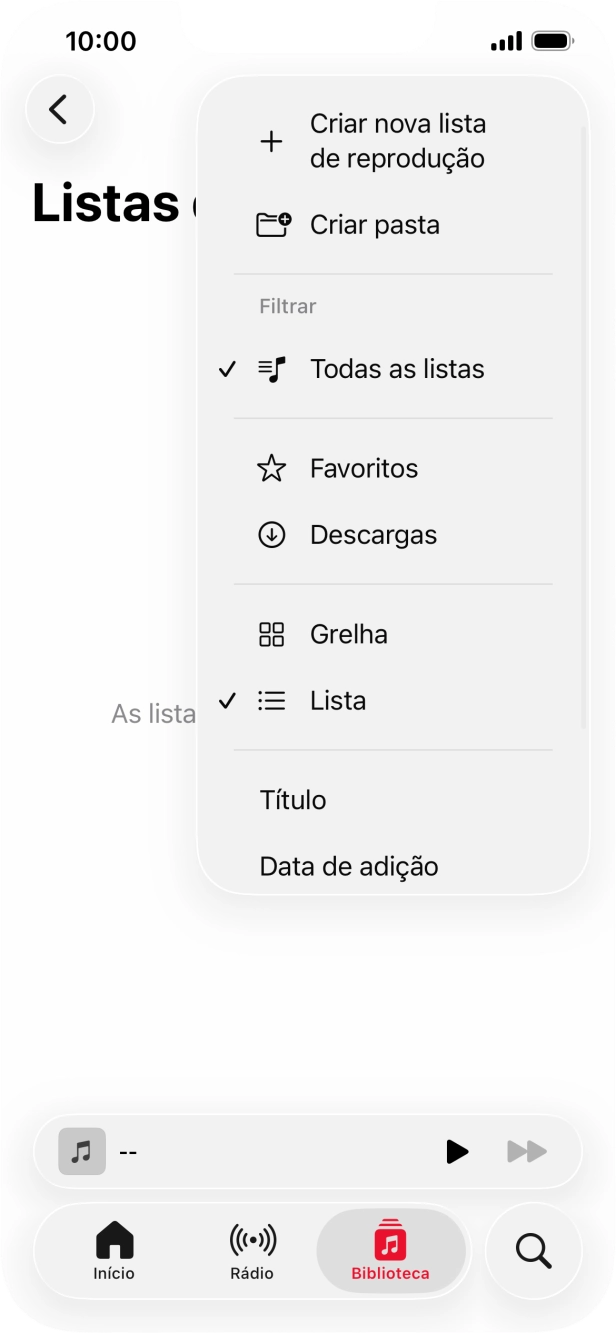Tap Criar nova lista de reprodução
616x1333 pixels.
pyautogui.click(x=398, y=141)
